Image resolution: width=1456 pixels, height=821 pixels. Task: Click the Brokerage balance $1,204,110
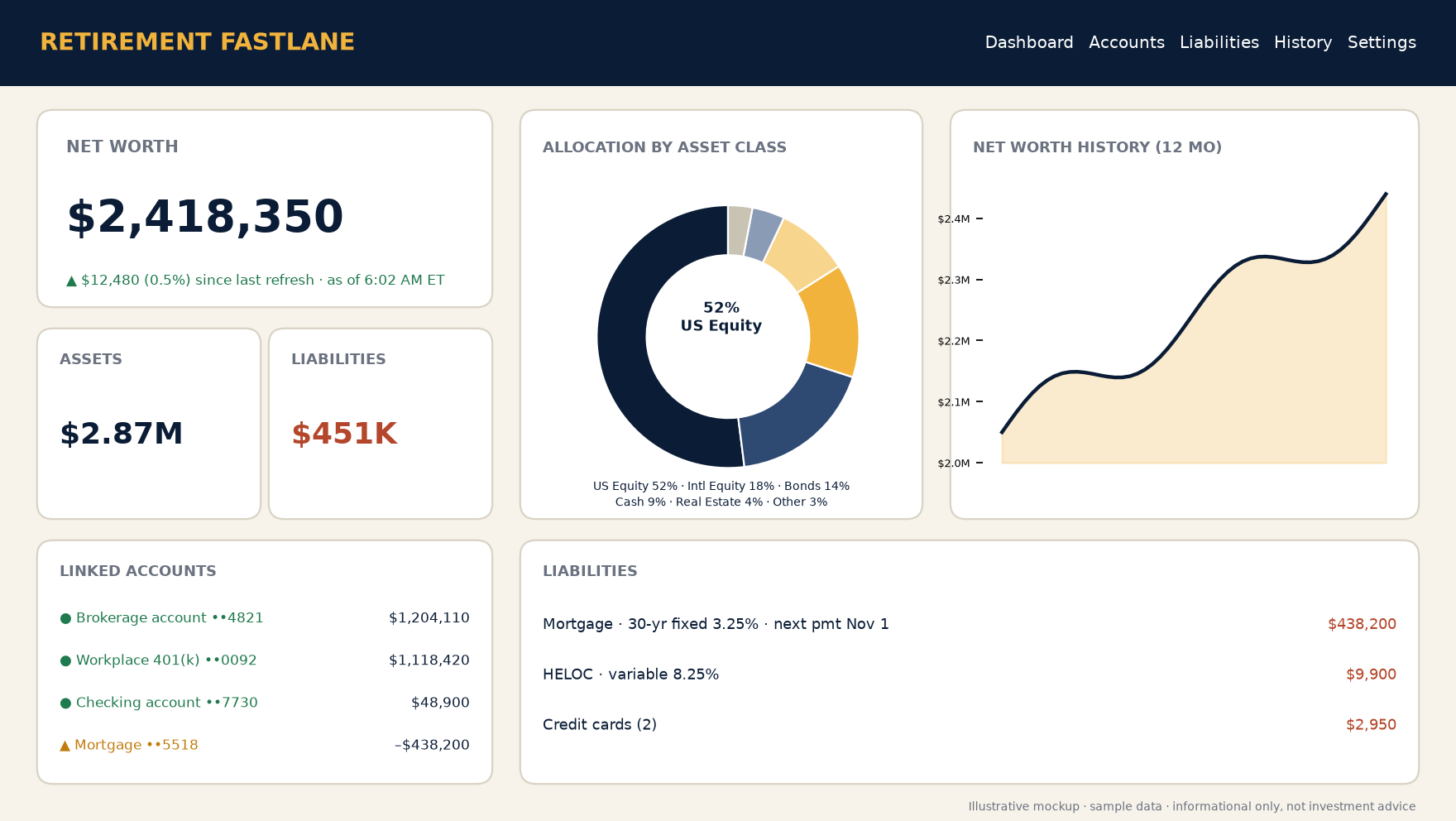[429, 618]
